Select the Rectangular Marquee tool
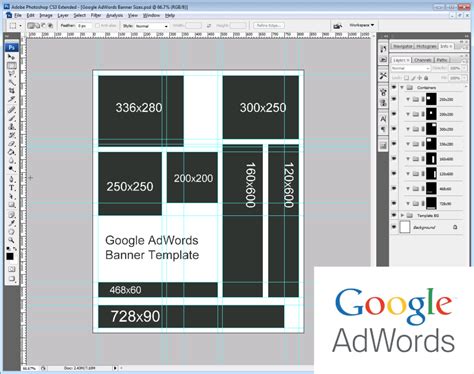This screenshot has width=474, height=374. click(12, 66)
